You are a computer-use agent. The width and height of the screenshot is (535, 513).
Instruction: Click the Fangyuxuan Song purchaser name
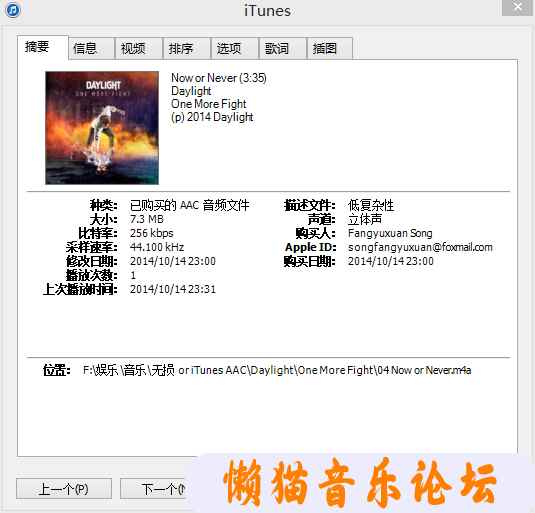pos(390,233)
